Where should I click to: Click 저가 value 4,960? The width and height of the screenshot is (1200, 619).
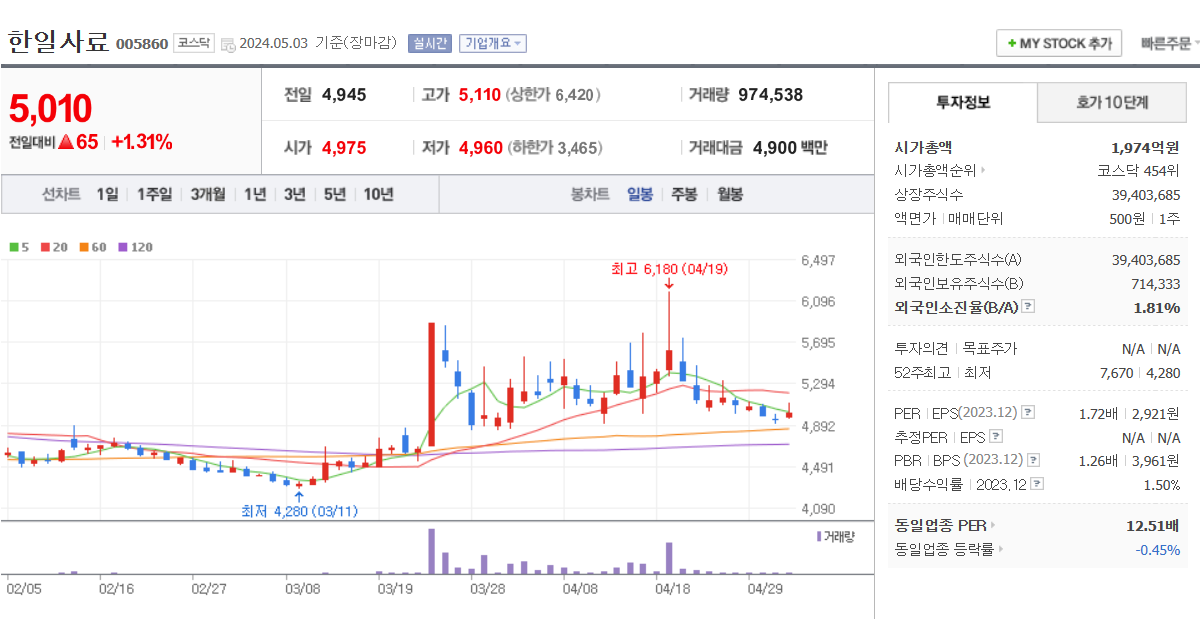pos(480,148)
